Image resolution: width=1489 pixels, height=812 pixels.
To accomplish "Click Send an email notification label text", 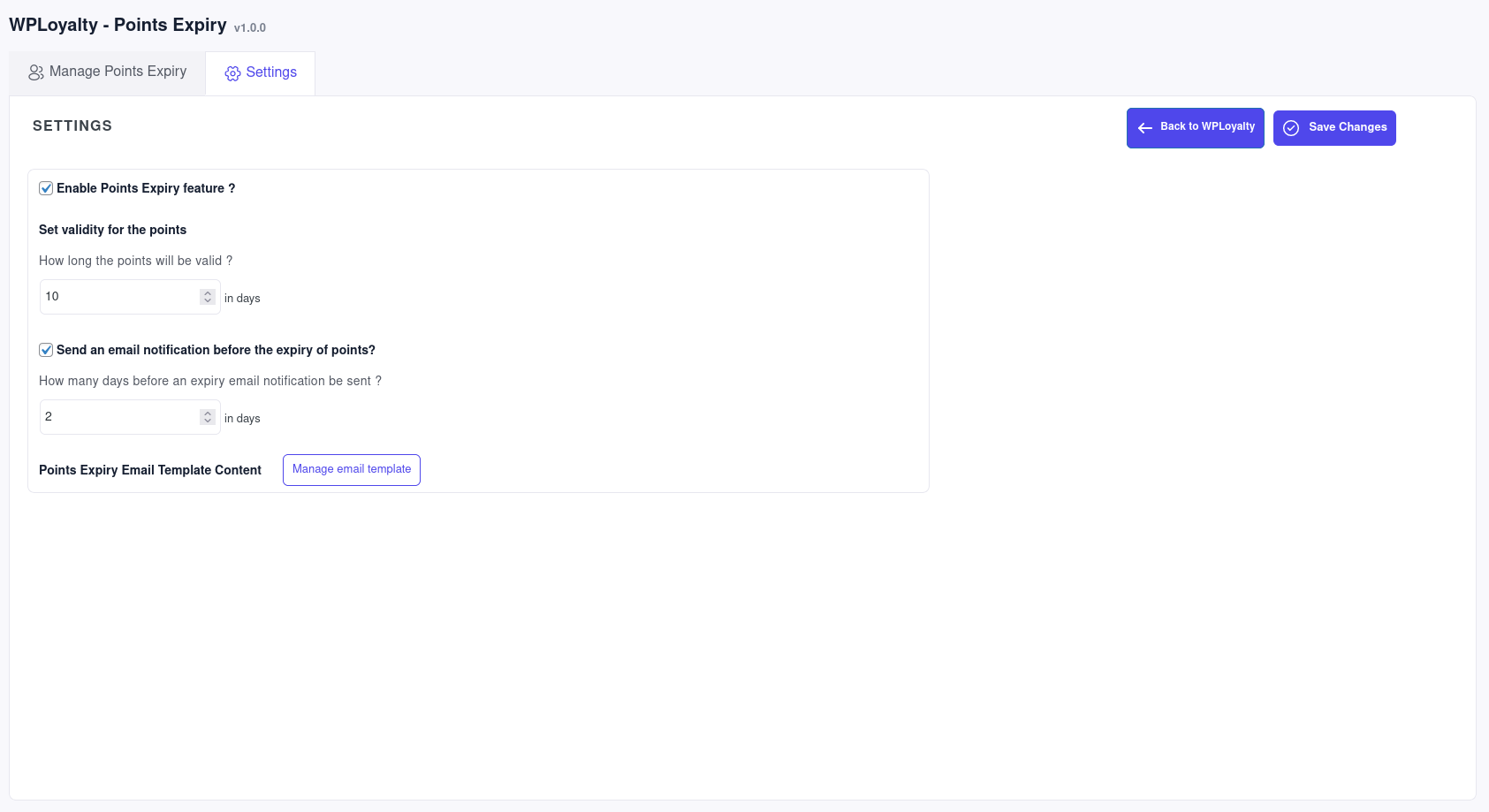I will [x=216, y=350].
